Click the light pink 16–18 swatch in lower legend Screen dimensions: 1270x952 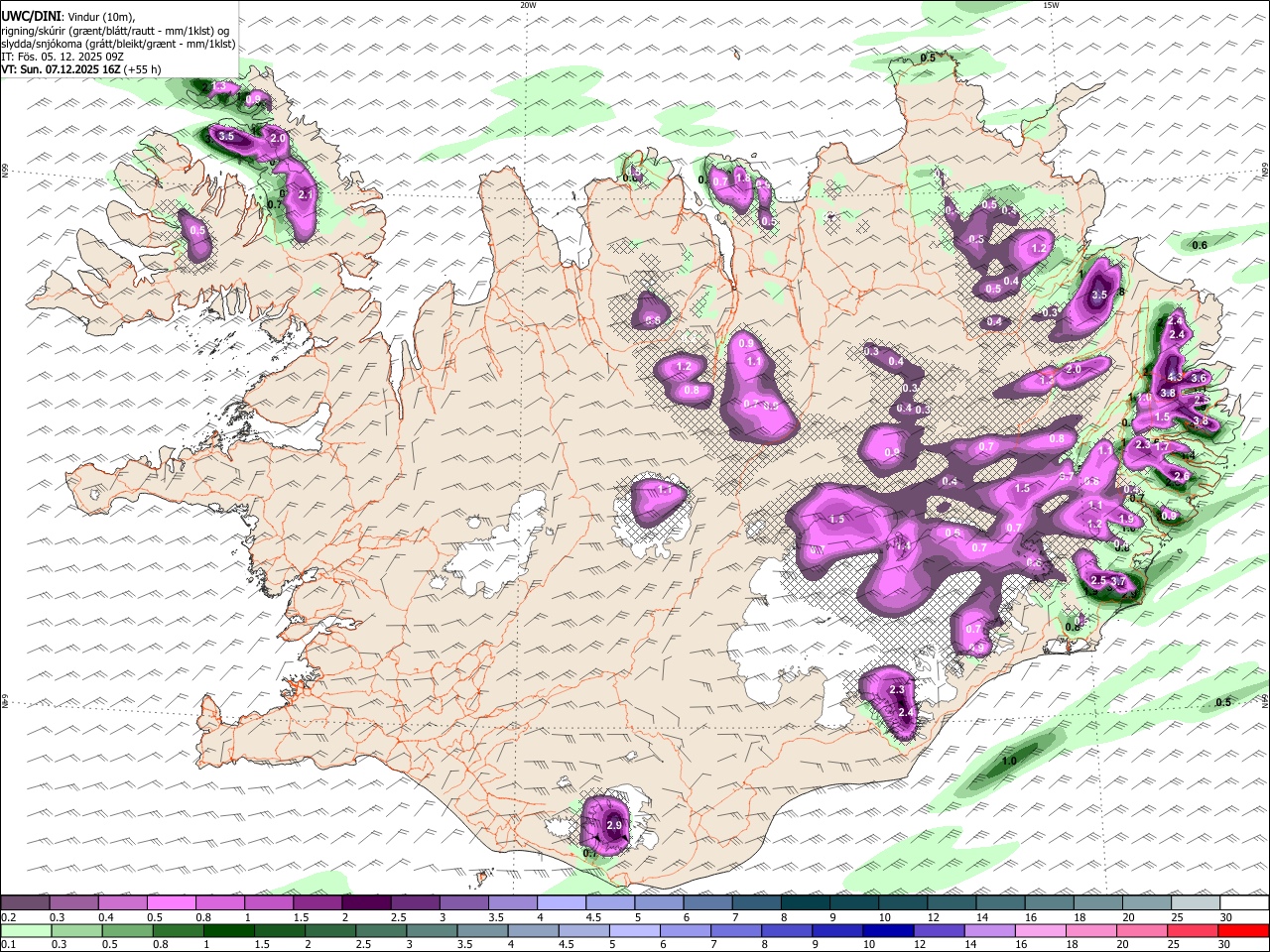[1041, 931]
